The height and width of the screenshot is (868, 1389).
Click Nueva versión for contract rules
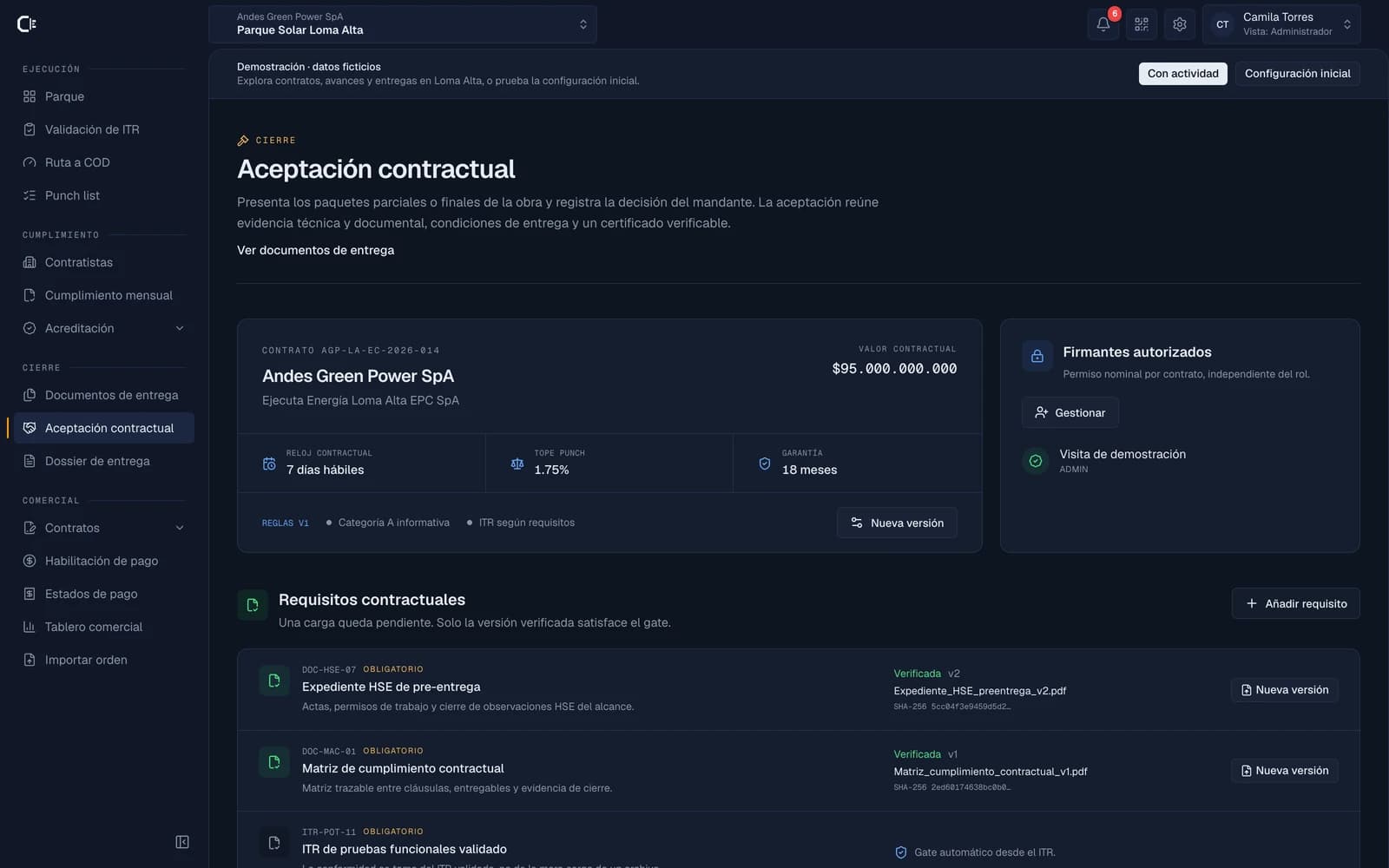(x=897, y=523)
